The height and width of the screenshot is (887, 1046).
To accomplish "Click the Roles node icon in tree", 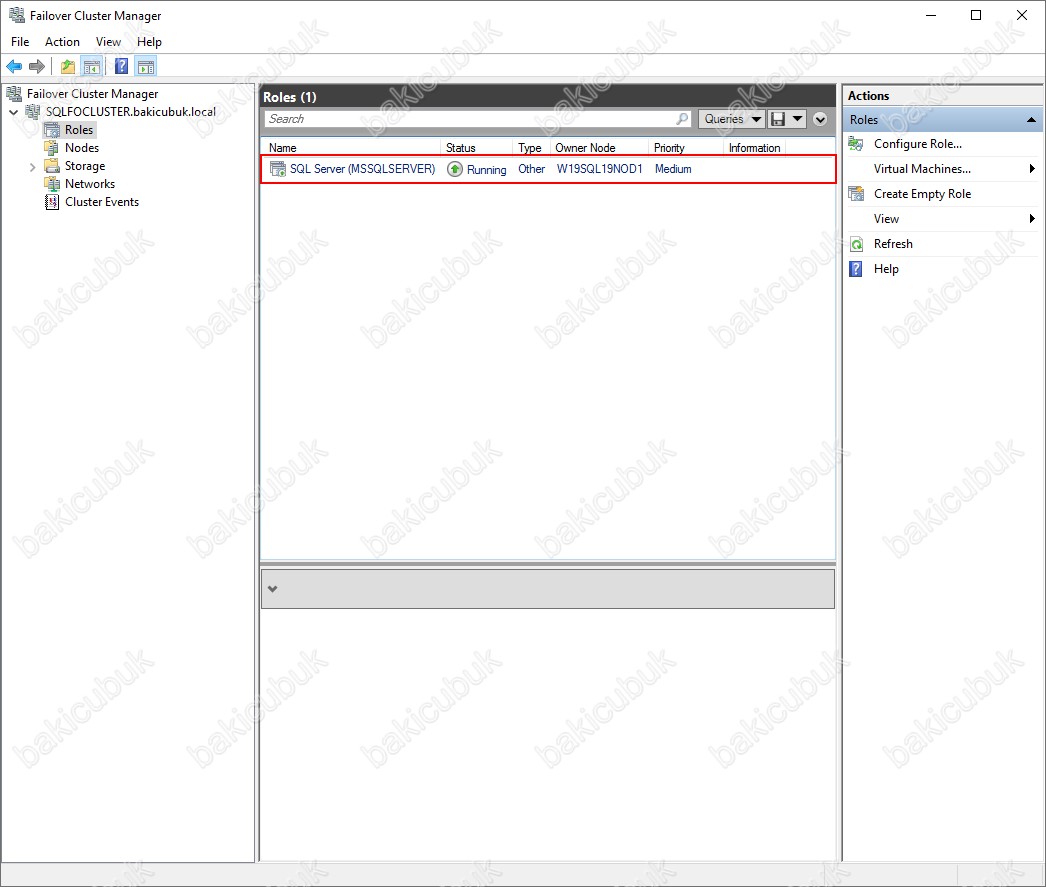I will pos(52,129).
